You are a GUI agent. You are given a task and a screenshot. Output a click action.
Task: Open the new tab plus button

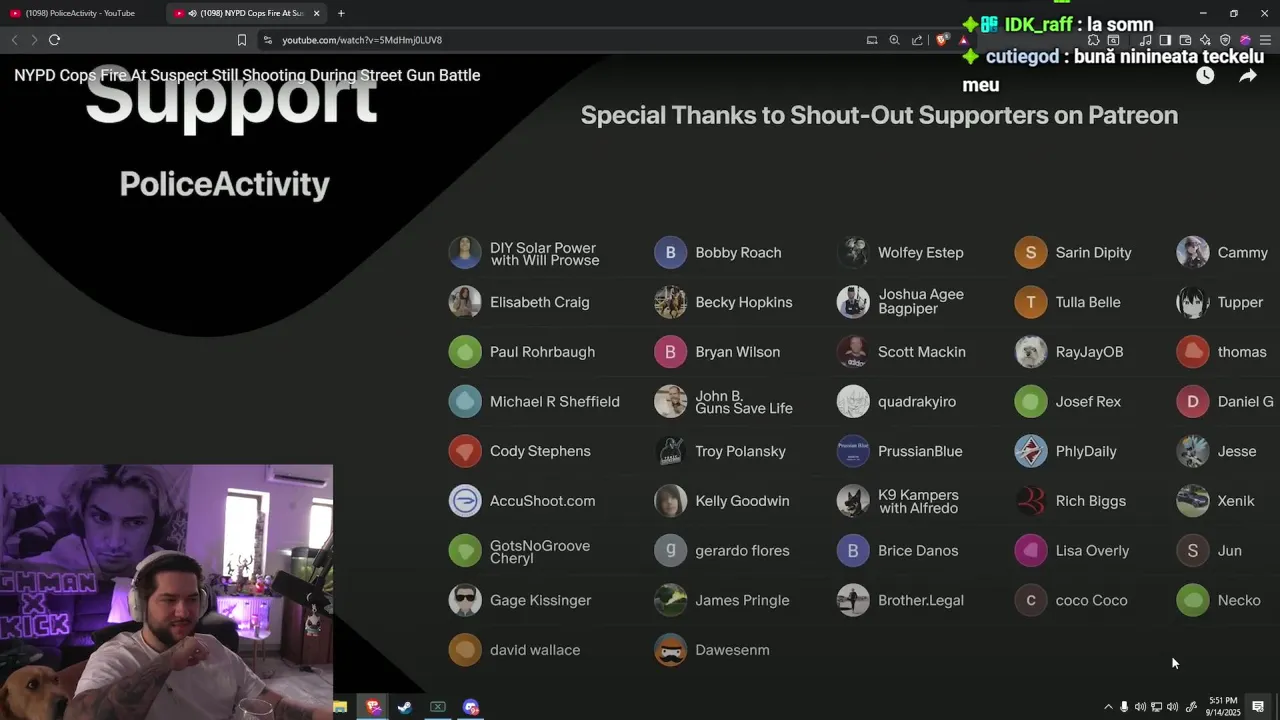click(x=341, y=13)
